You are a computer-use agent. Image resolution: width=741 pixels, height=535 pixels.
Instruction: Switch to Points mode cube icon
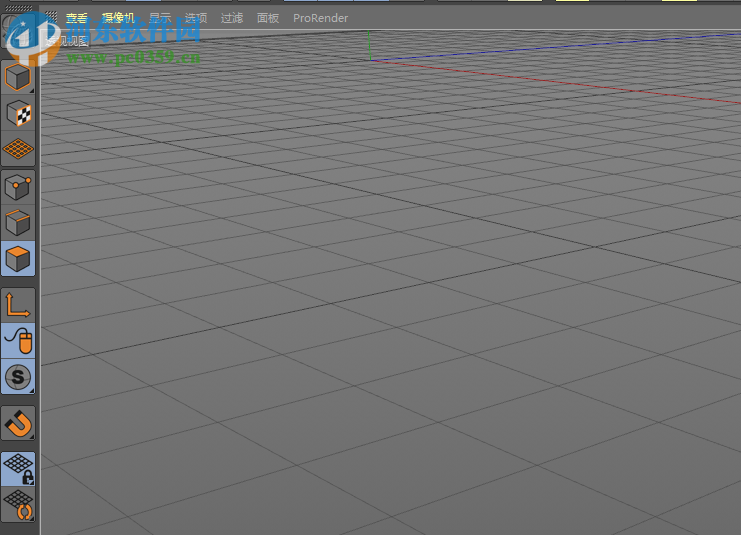point(18,187)
